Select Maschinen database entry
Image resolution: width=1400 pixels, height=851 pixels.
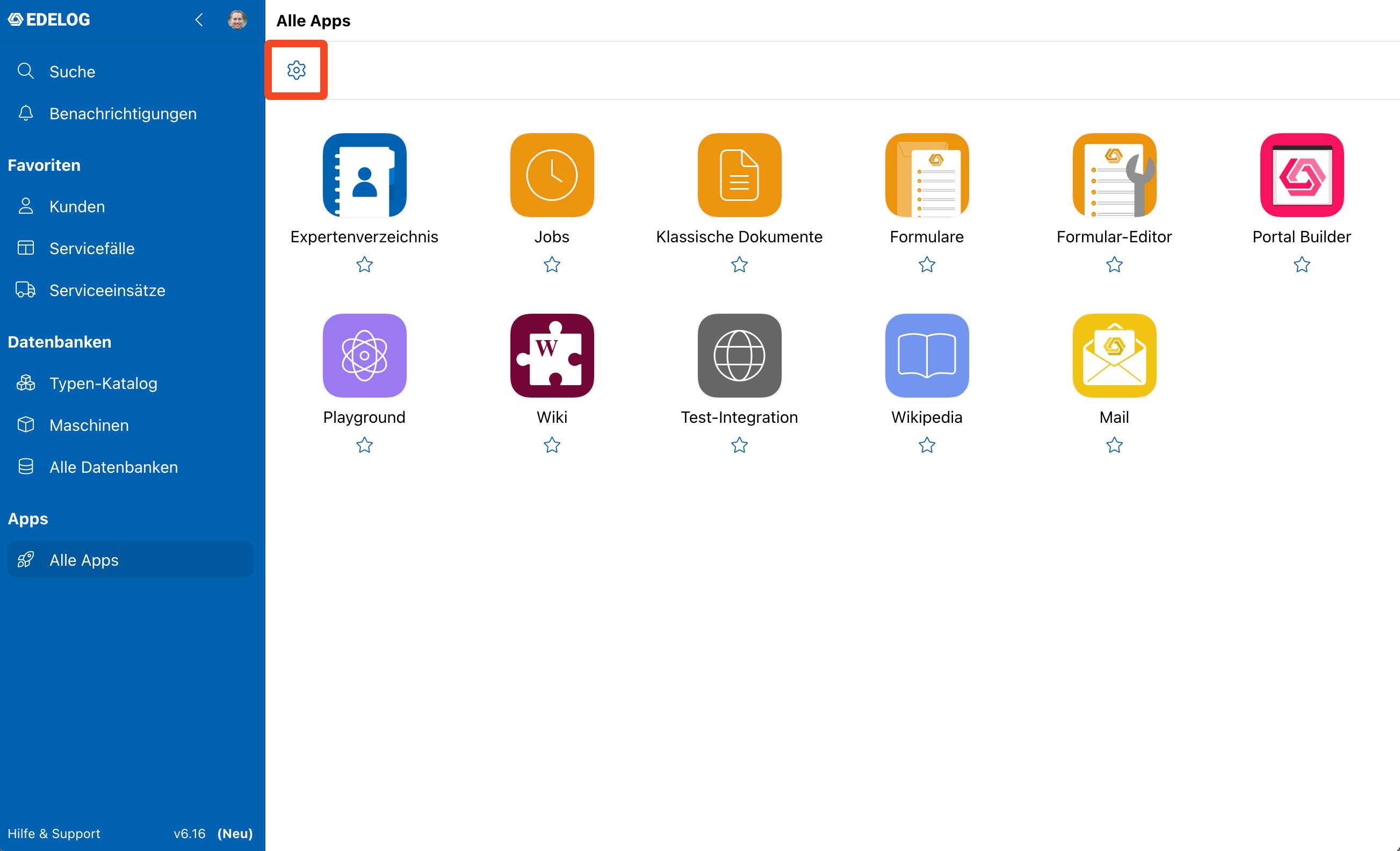tap(131, 425)
